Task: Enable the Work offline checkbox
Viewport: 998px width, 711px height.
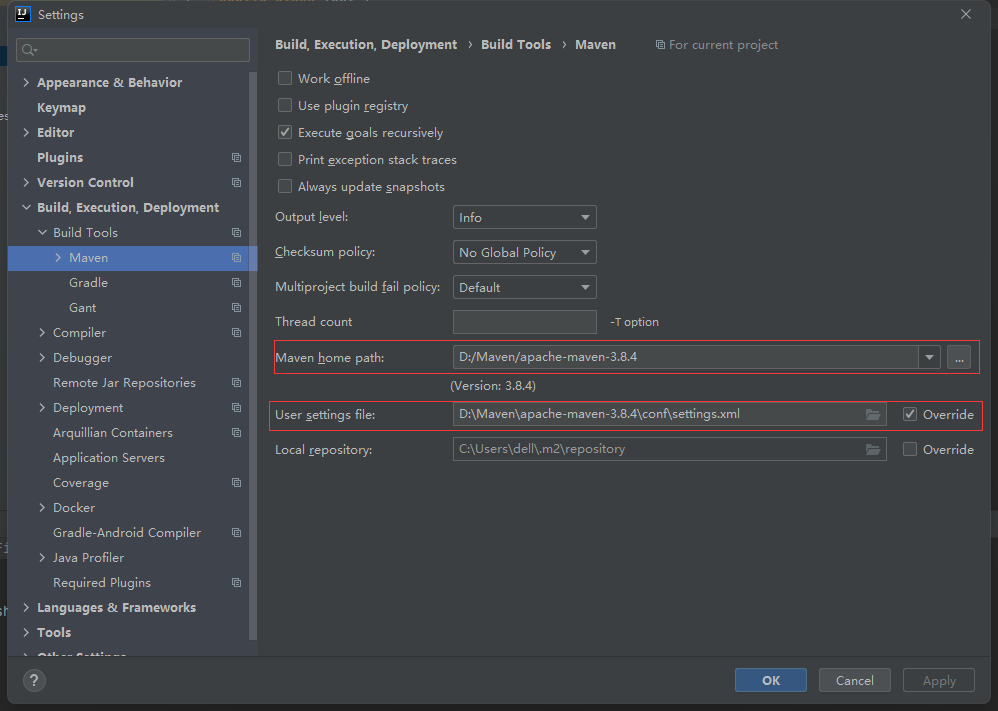Action: (x=285, y=78)
